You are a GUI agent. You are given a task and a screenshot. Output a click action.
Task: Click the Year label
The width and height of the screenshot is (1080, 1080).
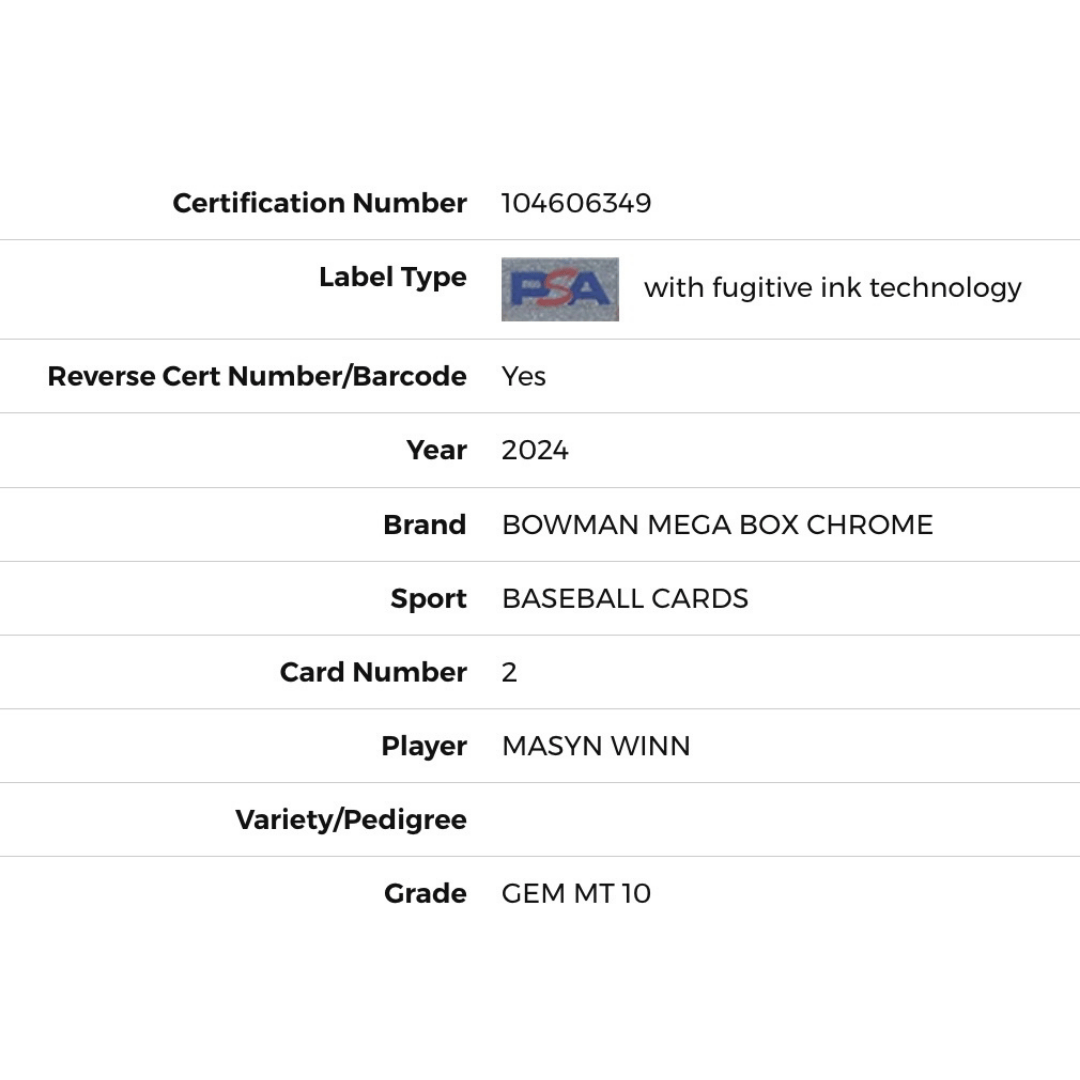[437, 450]
